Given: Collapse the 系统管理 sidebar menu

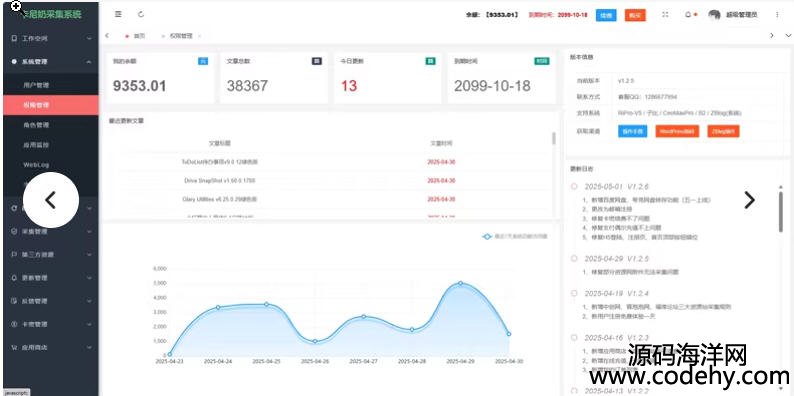Looking at the screenshot, I should coord(51,61).
